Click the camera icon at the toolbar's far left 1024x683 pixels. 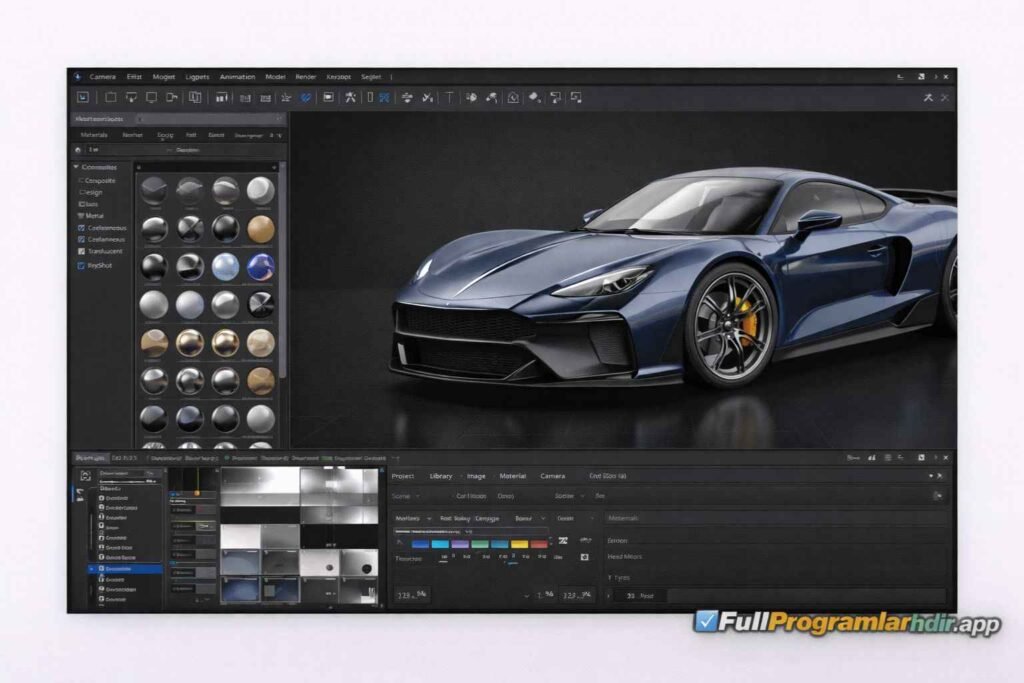82,97
